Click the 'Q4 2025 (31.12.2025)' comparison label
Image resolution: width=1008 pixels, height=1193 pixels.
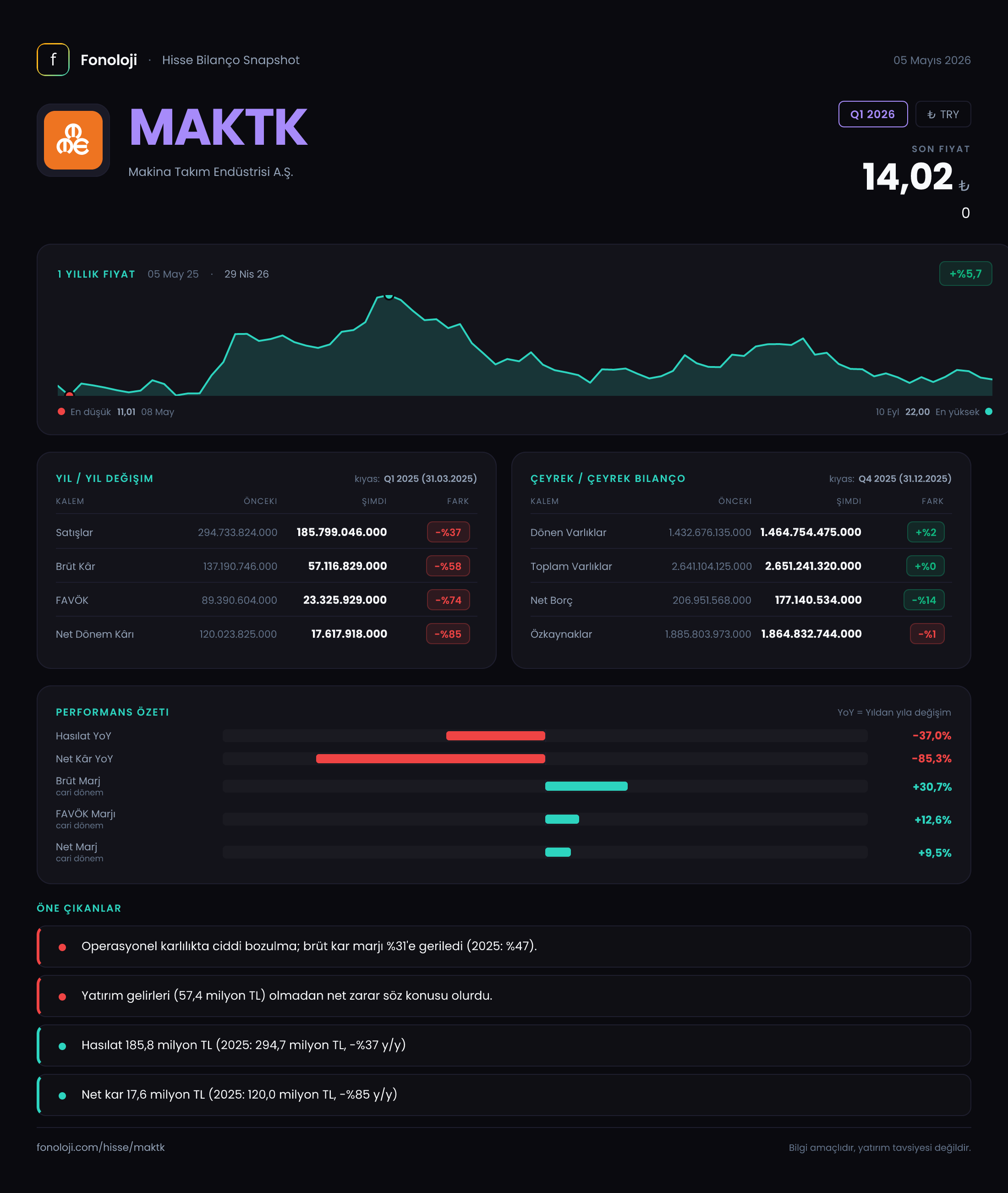(905, 479)
